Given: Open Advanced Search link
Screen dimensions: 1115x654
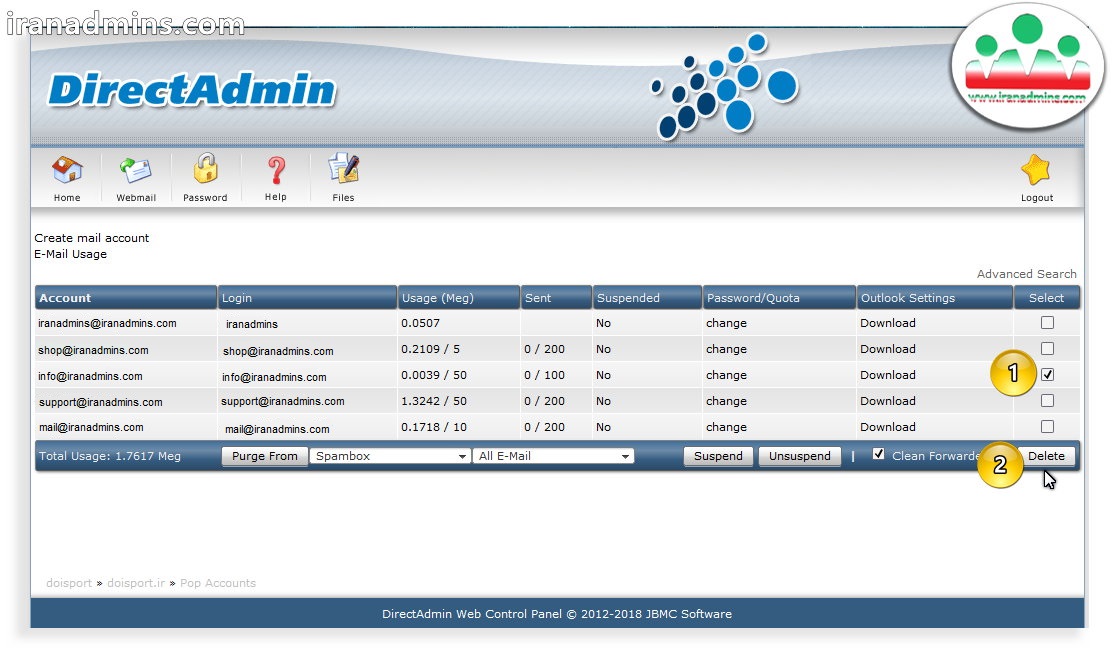Looking at the screenshot, I should tap(1026, 274).
